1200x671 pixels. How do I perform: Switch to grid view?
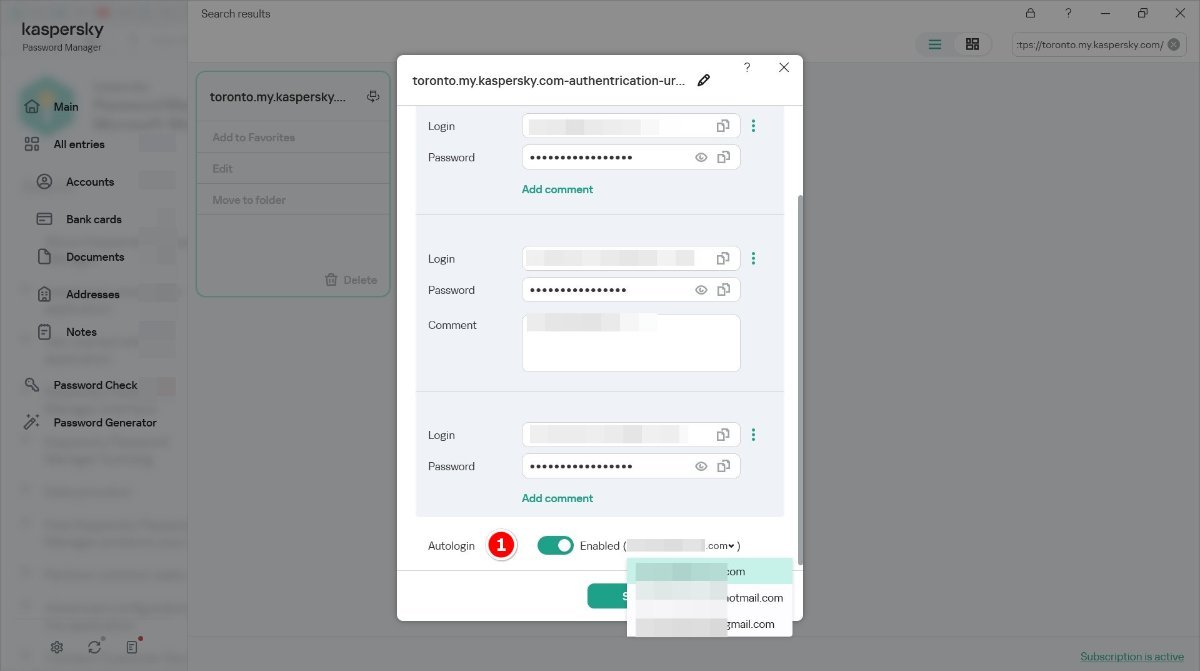tap(972, 44)
